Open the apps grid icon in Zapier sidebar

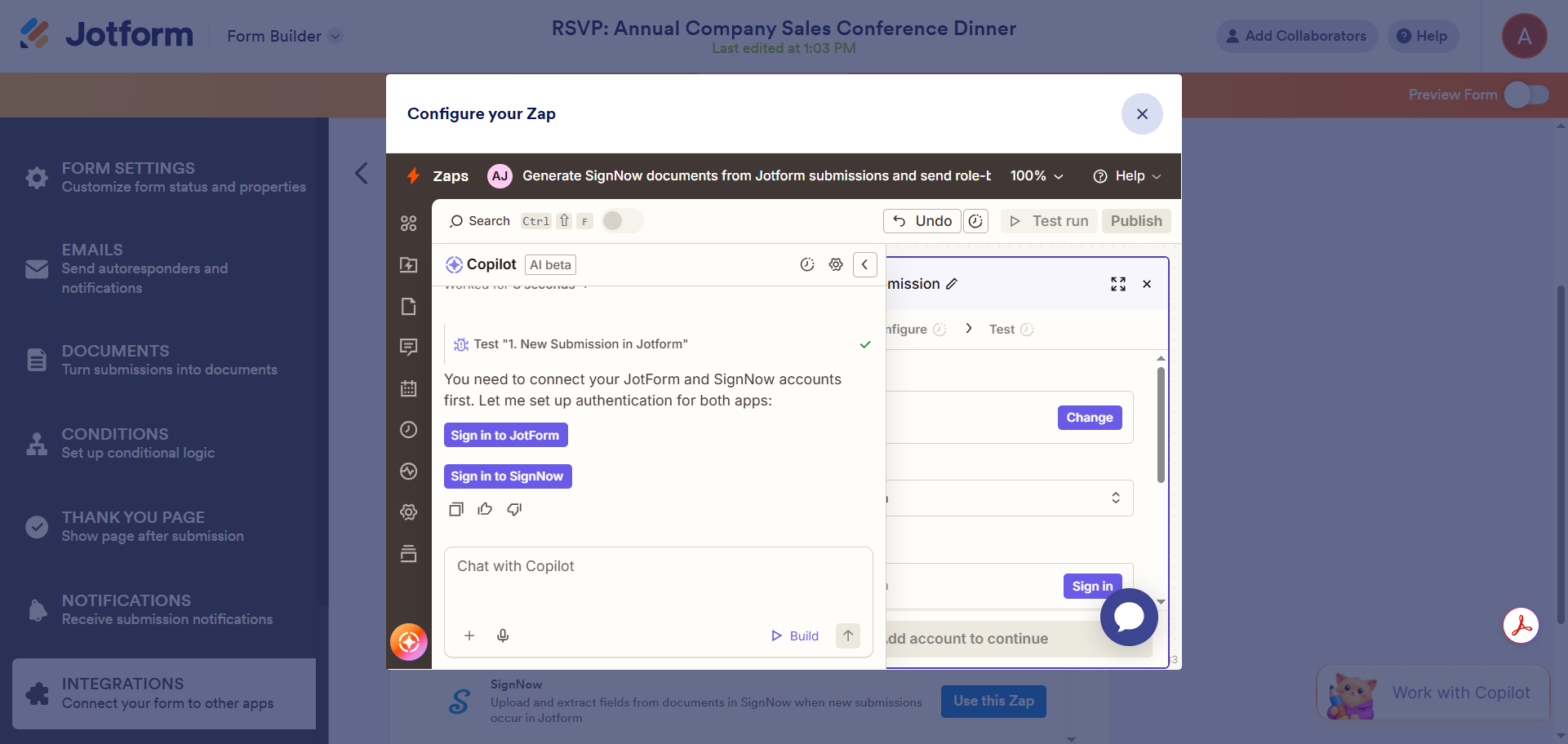pyautogui.click(x=409, y=222)
